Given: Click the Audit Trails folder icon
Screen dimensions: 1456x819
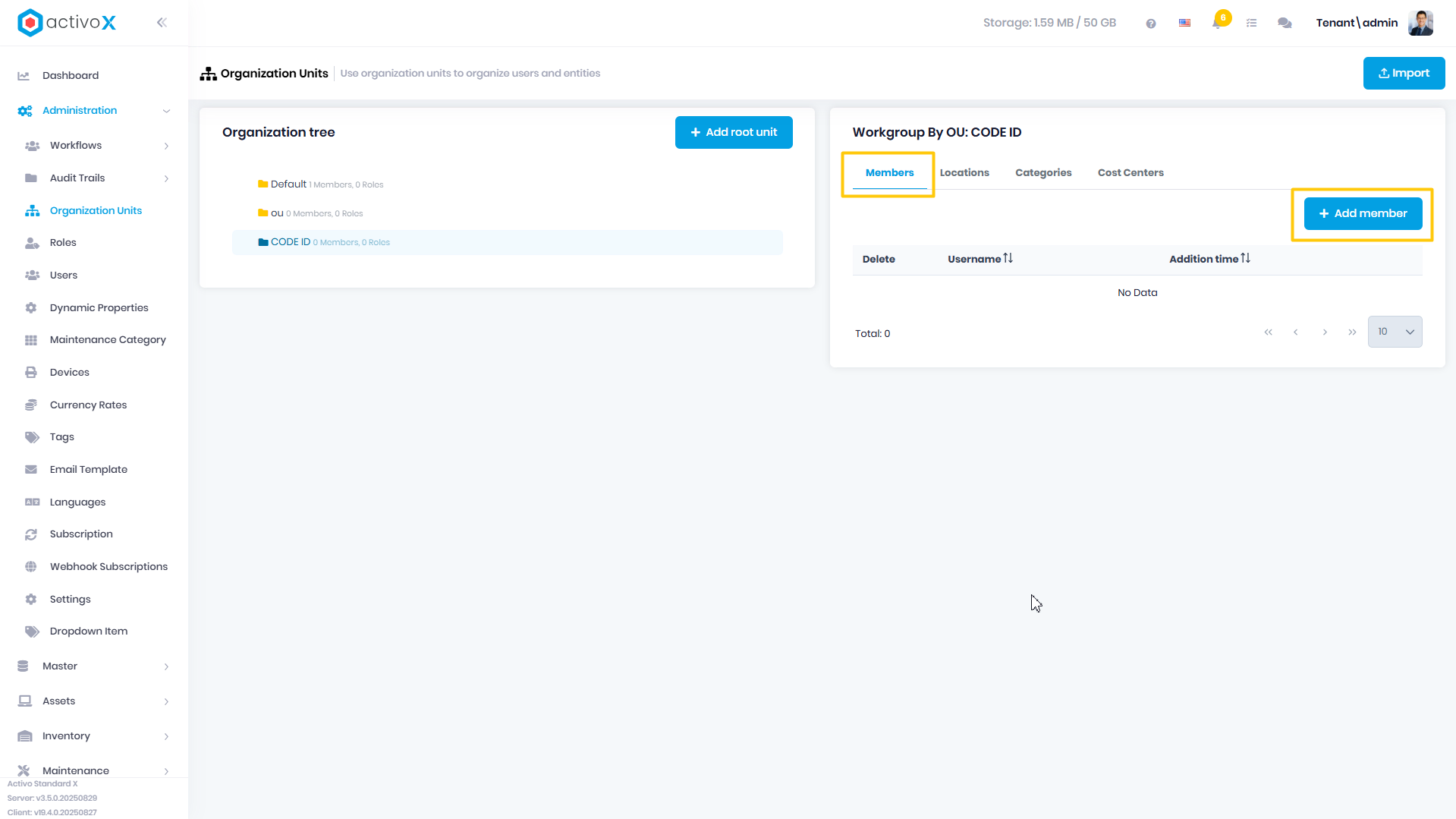Looking at the screenshot, I should click(31, 178).
